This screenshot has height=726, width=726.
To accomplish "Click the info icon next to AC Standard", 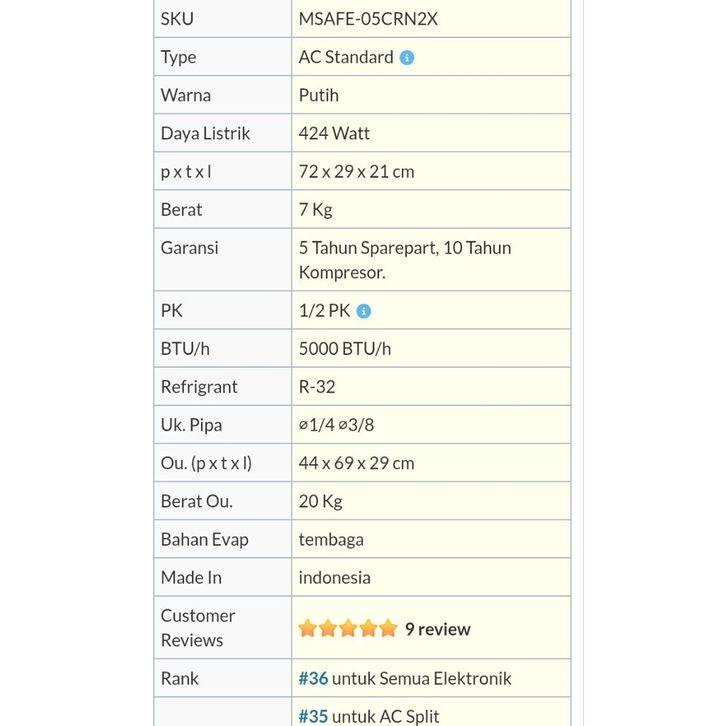I will [x=407, y=58].
